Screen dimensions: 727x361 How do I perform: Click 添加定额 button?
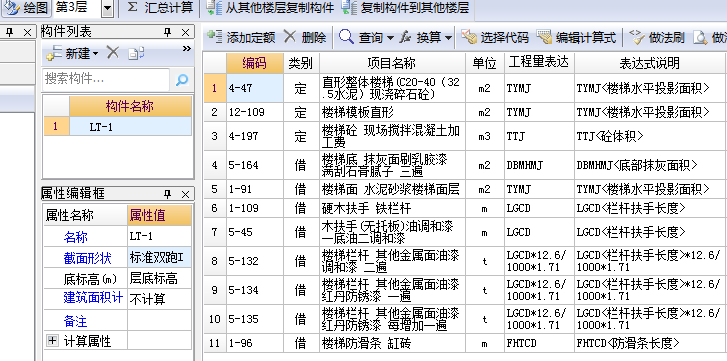(x=242, y=37)
